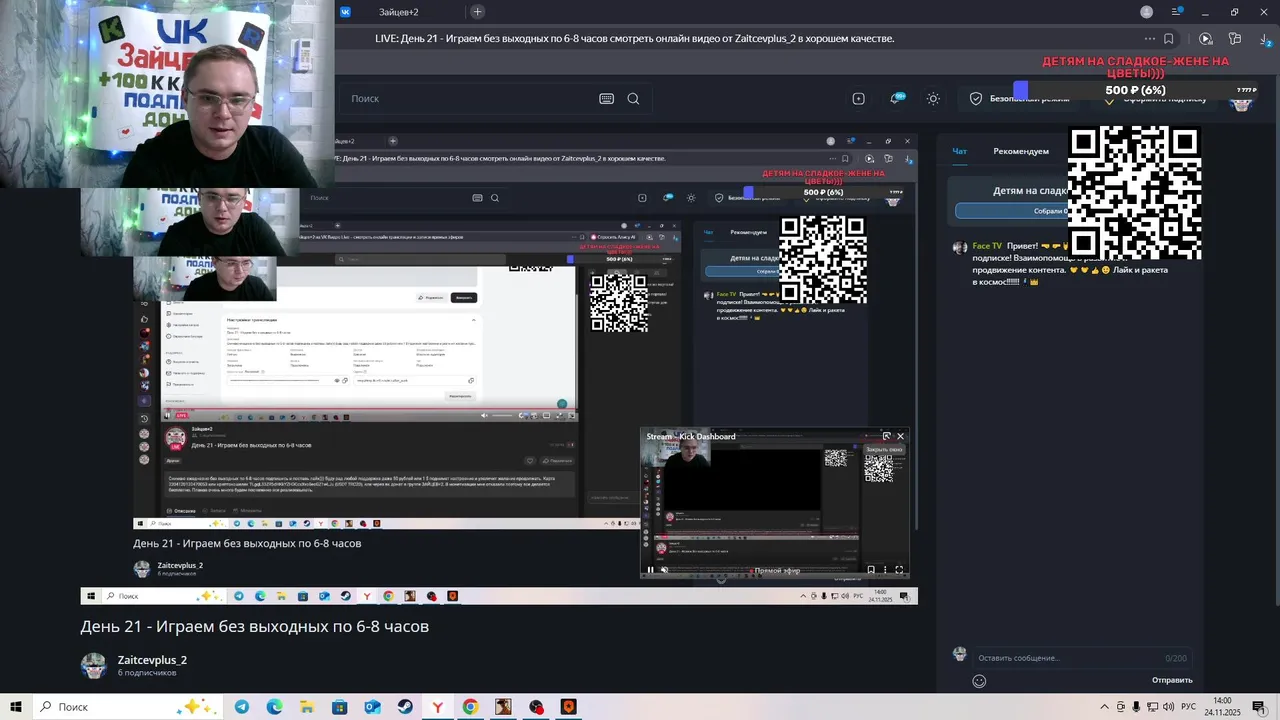
Task: Open the mini player three-dots options
Action: pos(885,570)
